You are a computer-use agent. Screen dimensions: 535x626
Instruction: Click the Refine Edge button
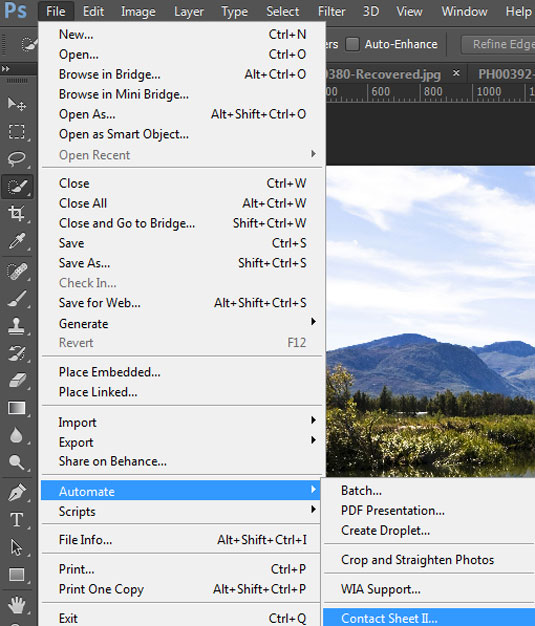(499, 44)
